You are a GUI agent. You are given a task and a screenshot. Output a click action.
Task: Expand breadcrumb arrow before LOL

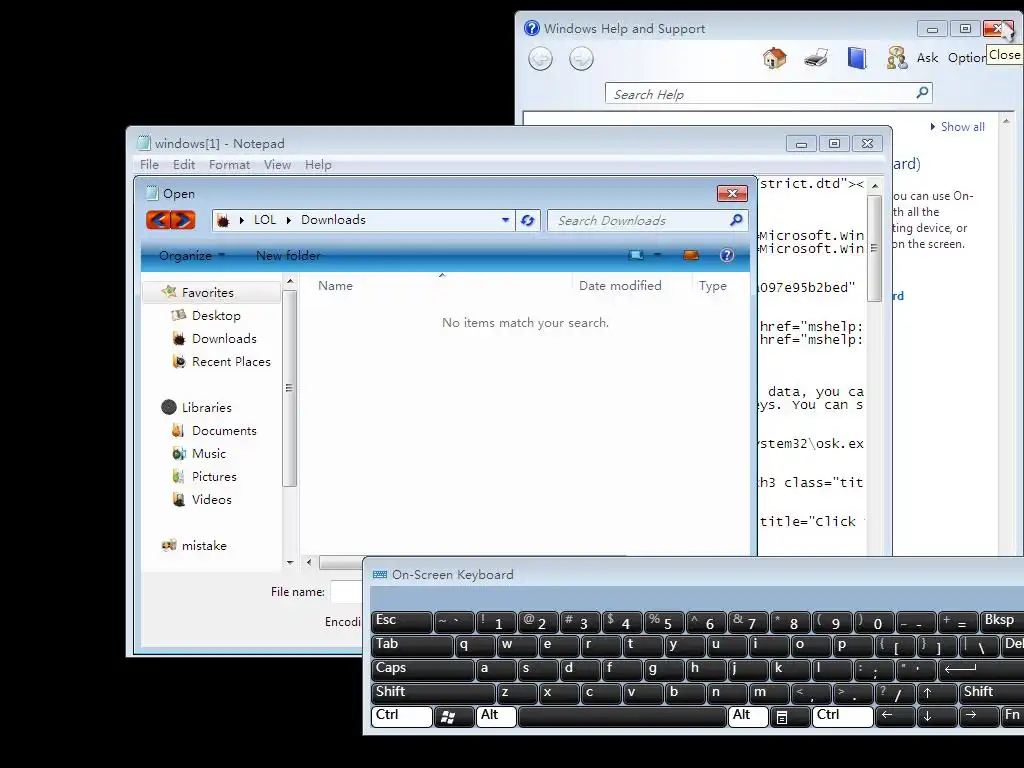[x=242, y=220]
